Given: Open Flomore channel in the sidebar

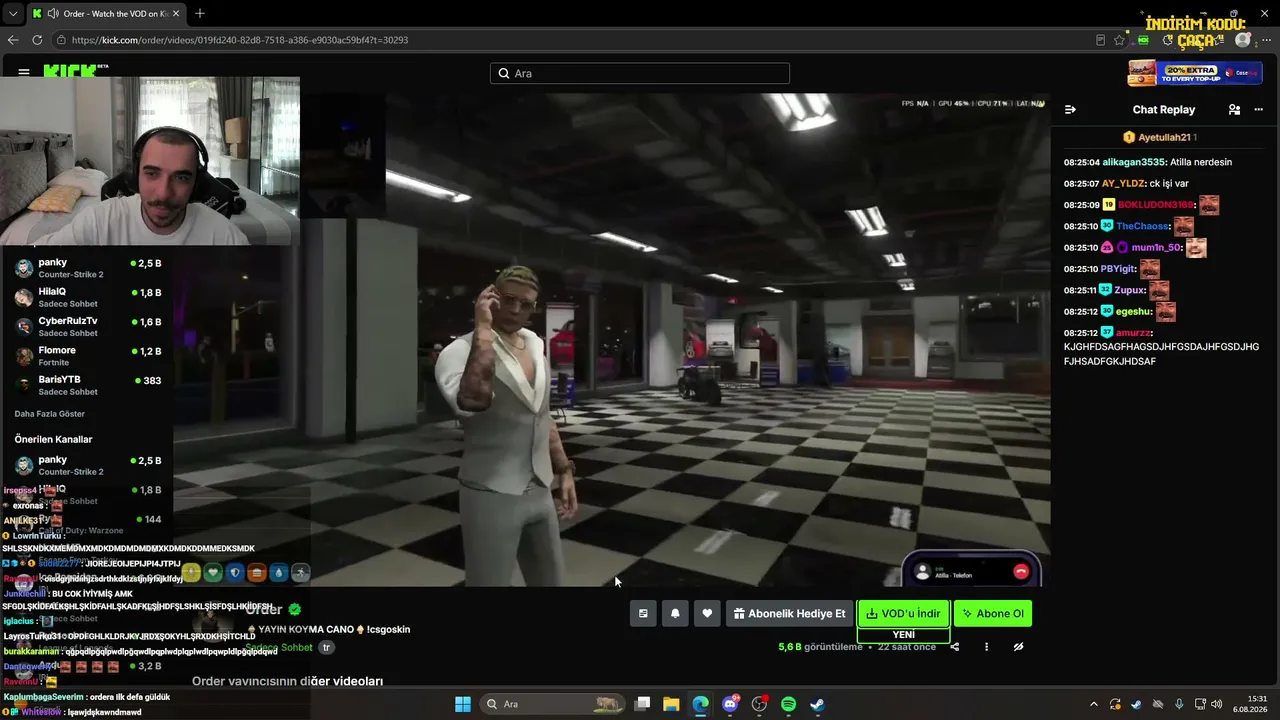Looking at the screenshot, I should click(x=88, y=357).
